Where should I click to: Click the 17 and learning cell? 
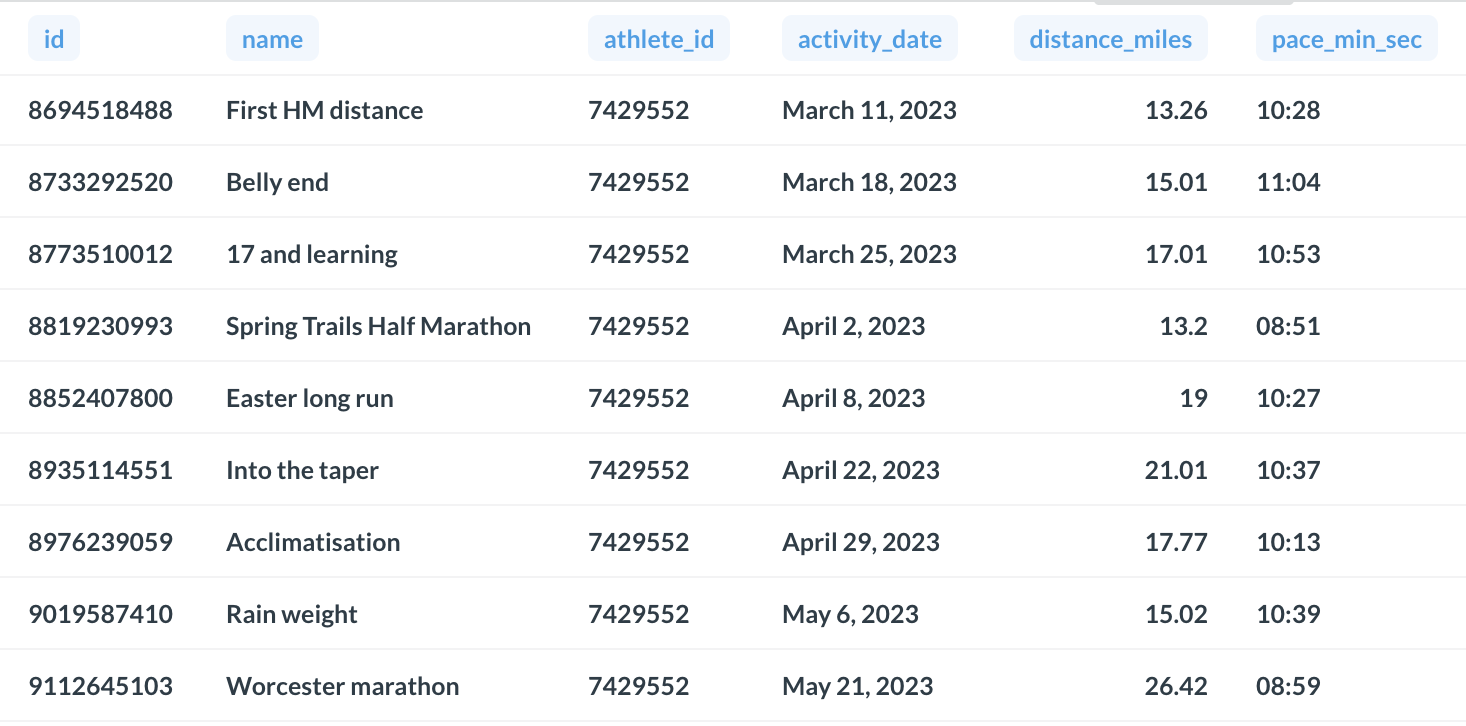[x=311, y=254]
